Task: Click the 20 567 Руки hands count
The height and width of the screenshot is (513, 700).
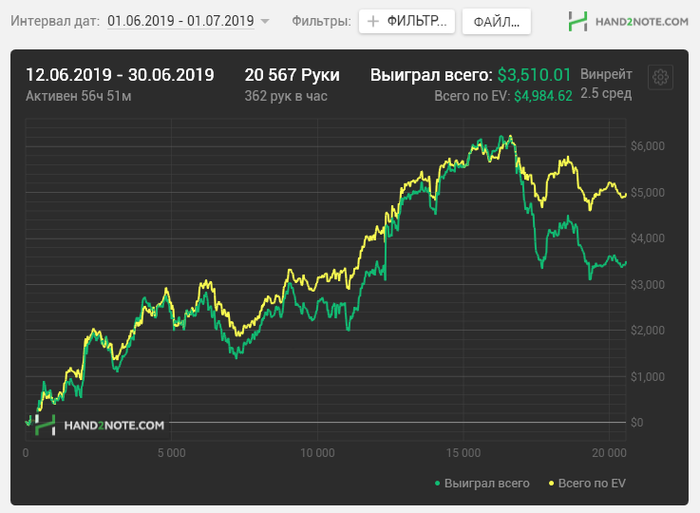Action: [x=292, y=75]
